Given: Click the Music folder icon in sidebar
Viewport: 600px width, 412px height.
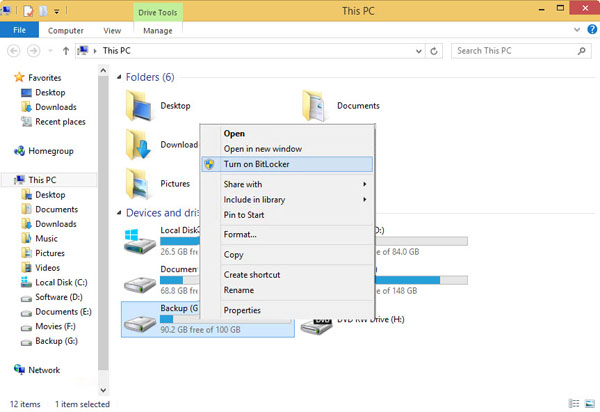Looking at the screenshot, I should click(x=26, y=239).
